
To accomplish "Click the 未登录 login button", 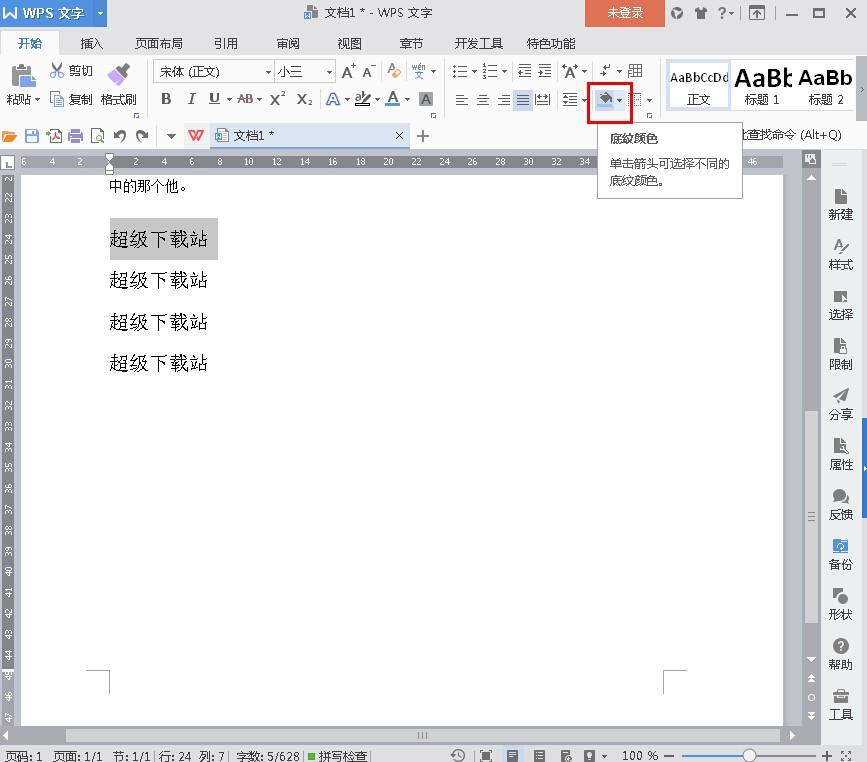I will click(625, 13).
